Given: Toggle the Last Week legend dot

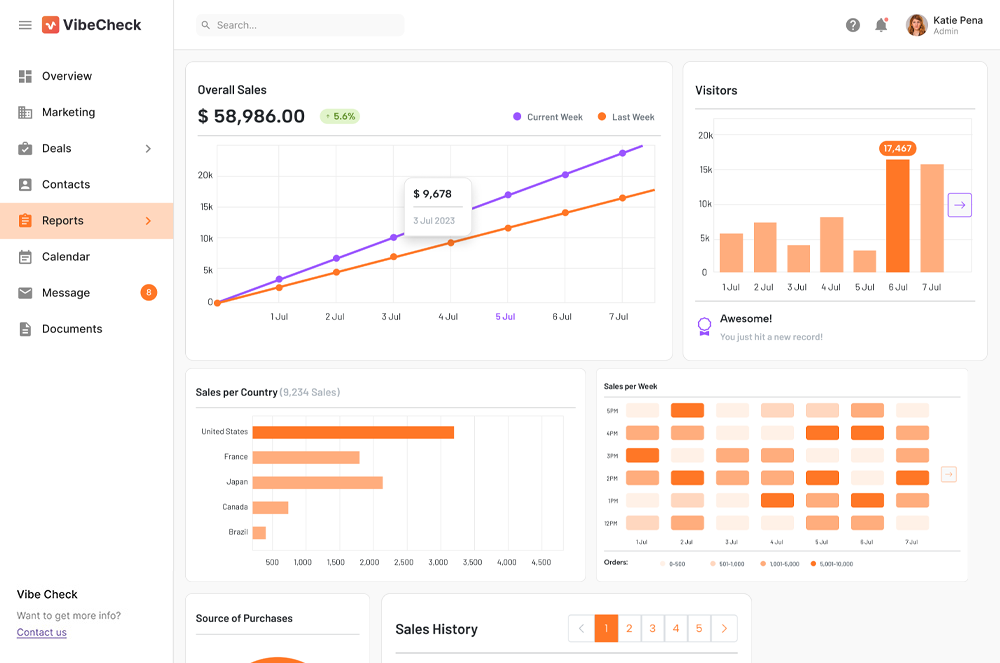Looking at the screenshot, I should tap(601, 117).
